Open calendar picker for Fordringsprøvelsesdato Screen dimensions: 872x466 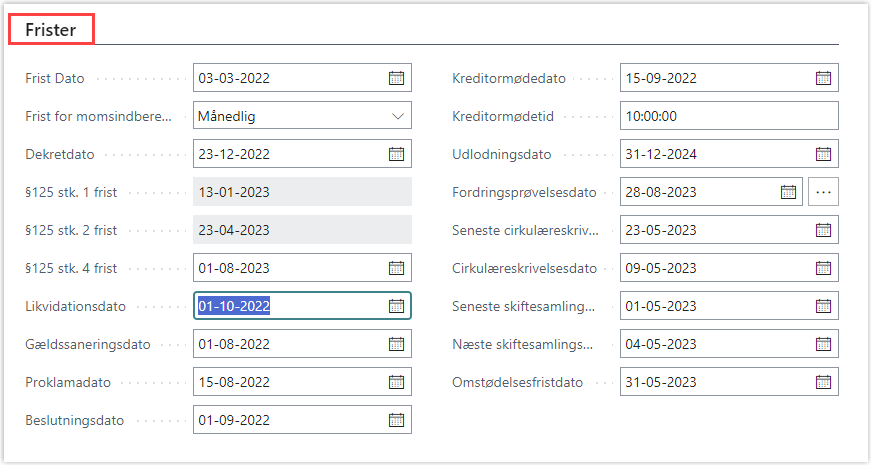pyautogui.click(x=788, y=192)
